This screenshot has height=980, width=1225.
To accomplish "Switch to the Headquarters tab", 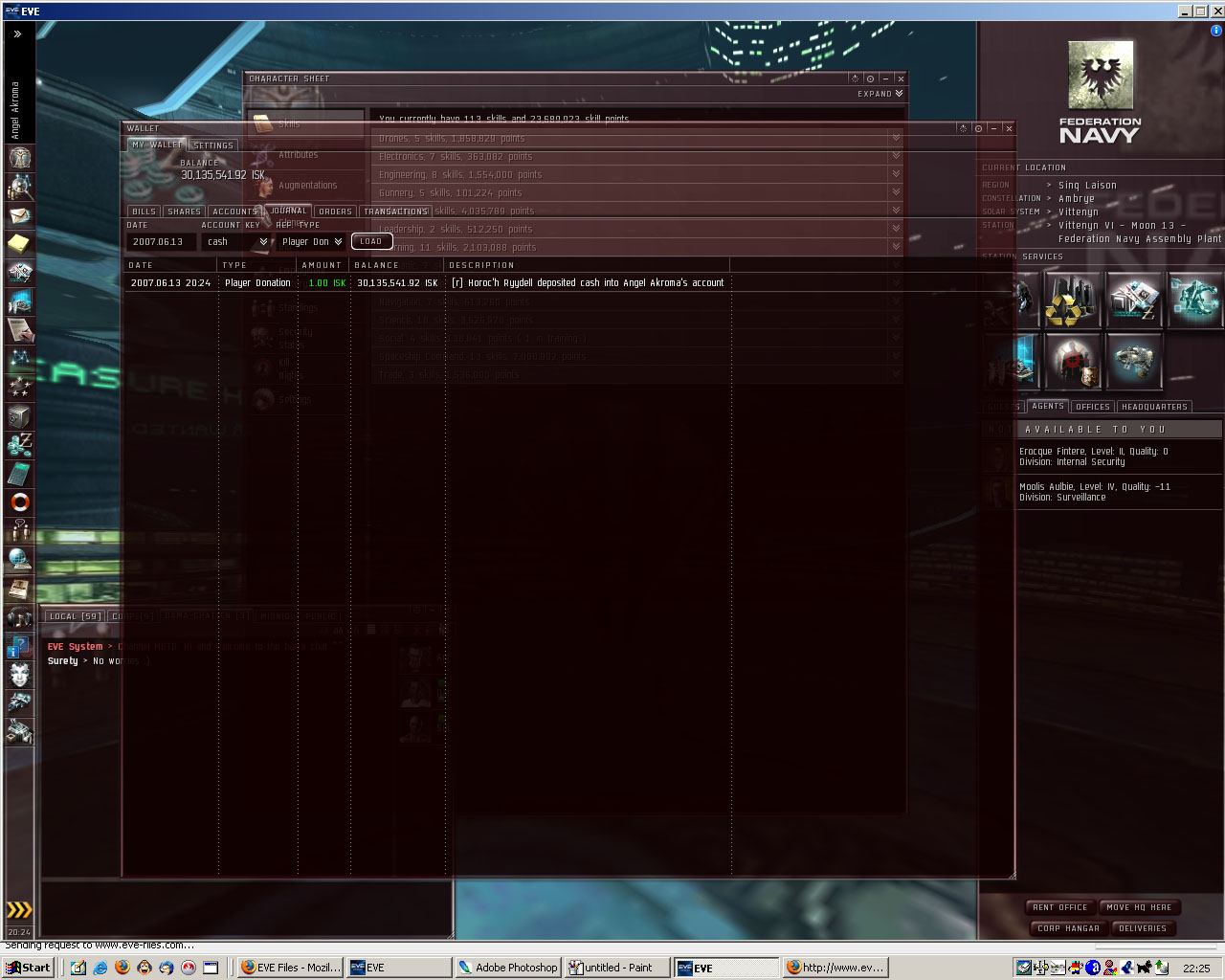I will pos(1154,407).
